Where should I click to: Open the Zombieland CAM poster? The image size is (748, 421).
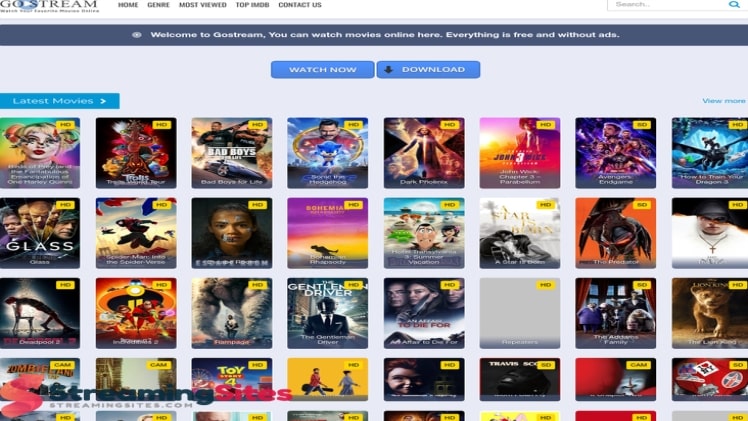(40, 380)
